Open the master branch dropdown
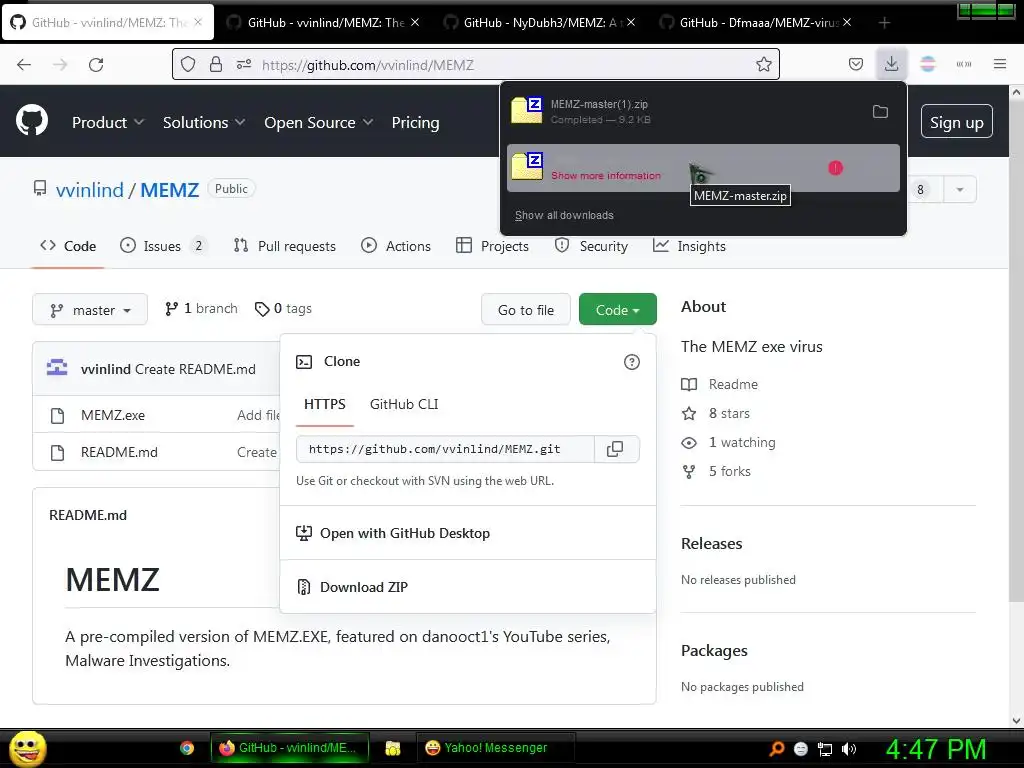 click(x=90, y=310)
